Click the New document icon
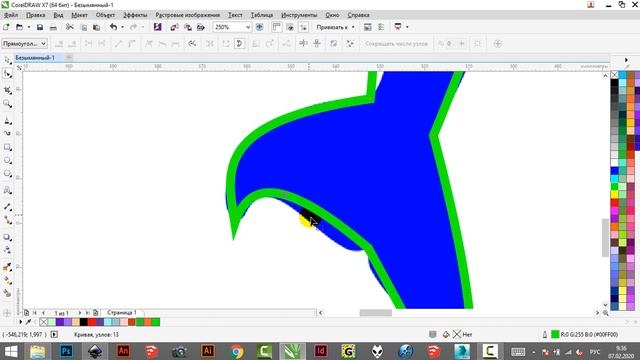This screenshot has width=640, height=360. (x=6, y=27)
